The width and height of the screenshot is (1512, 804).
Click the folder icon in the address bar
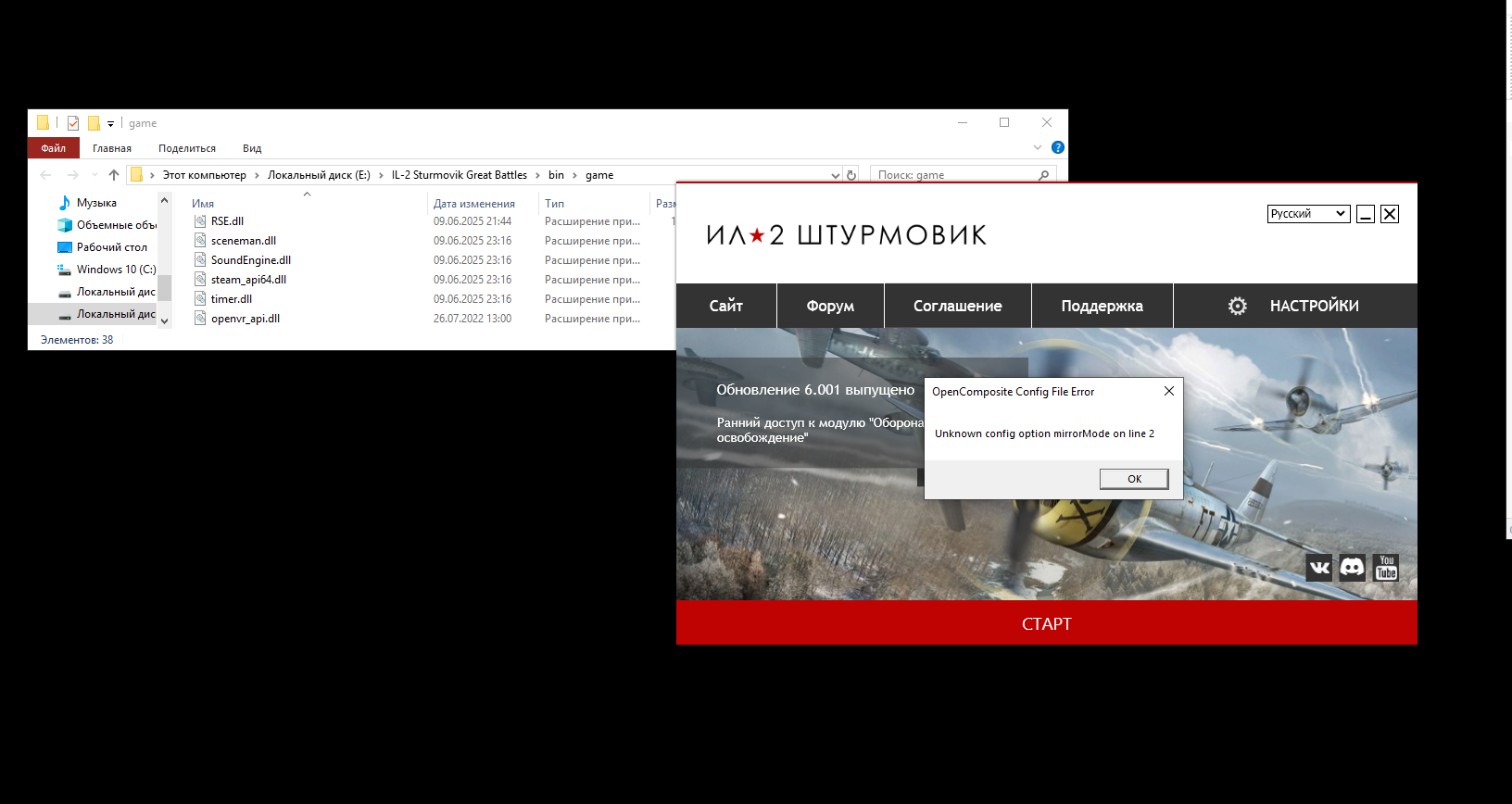(136, 174)
